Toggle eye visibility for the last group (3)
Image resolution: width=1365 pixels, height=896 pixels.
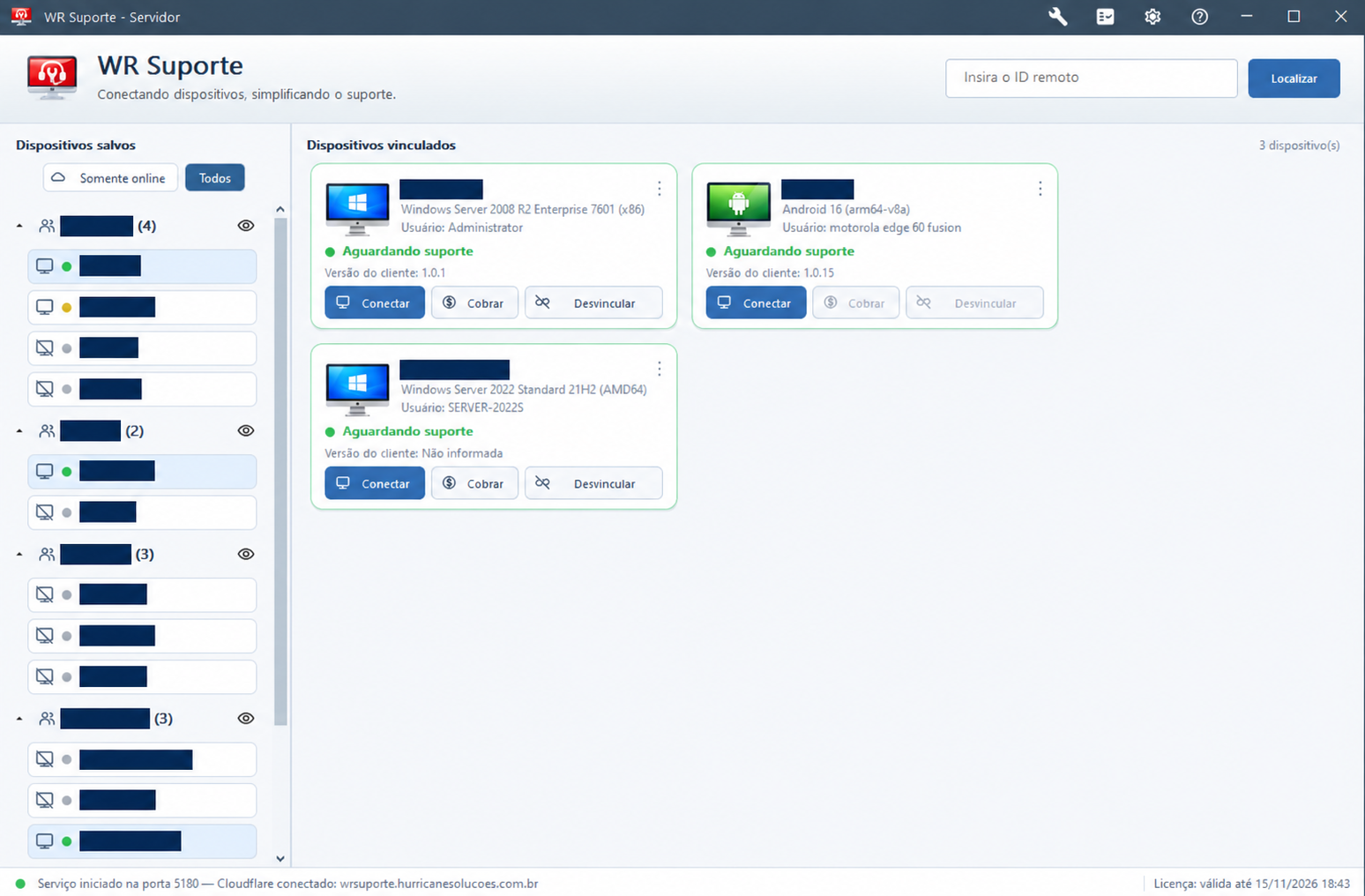[x=246, y=718]
